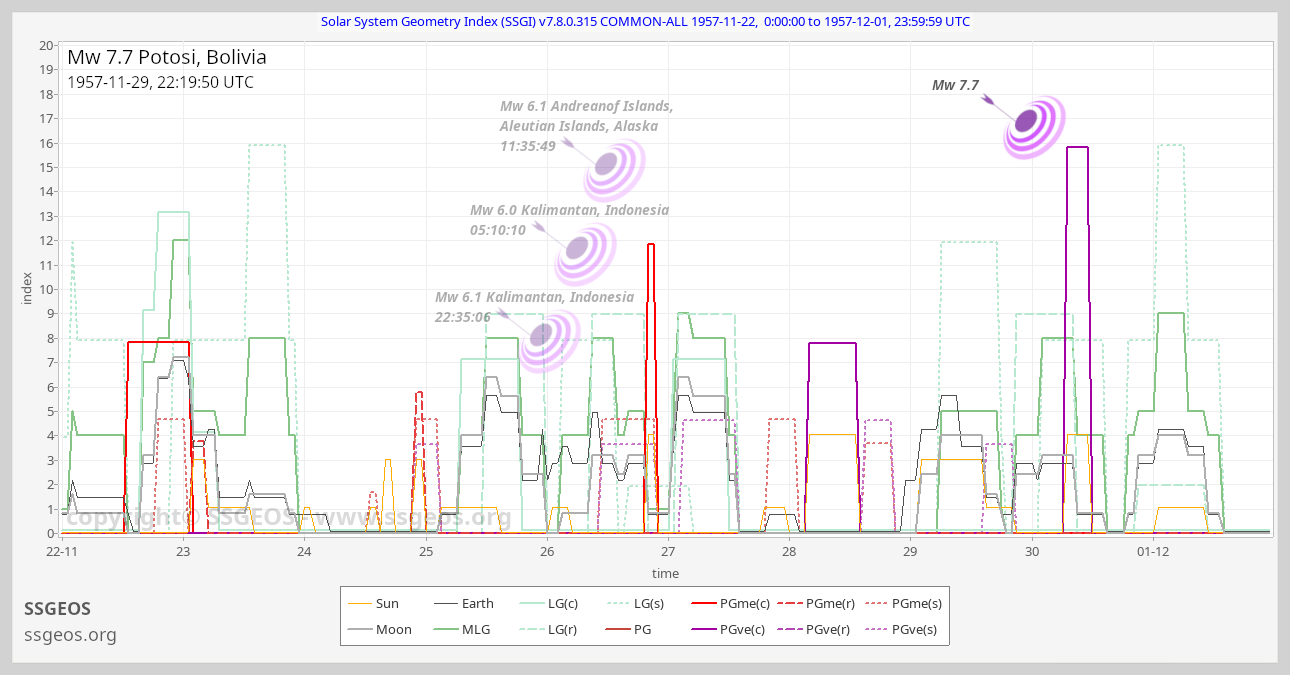This screenshot has width=1290, height=675.
Task: Click the '01-12' x-axis tick label
Action: point(1153,551)
